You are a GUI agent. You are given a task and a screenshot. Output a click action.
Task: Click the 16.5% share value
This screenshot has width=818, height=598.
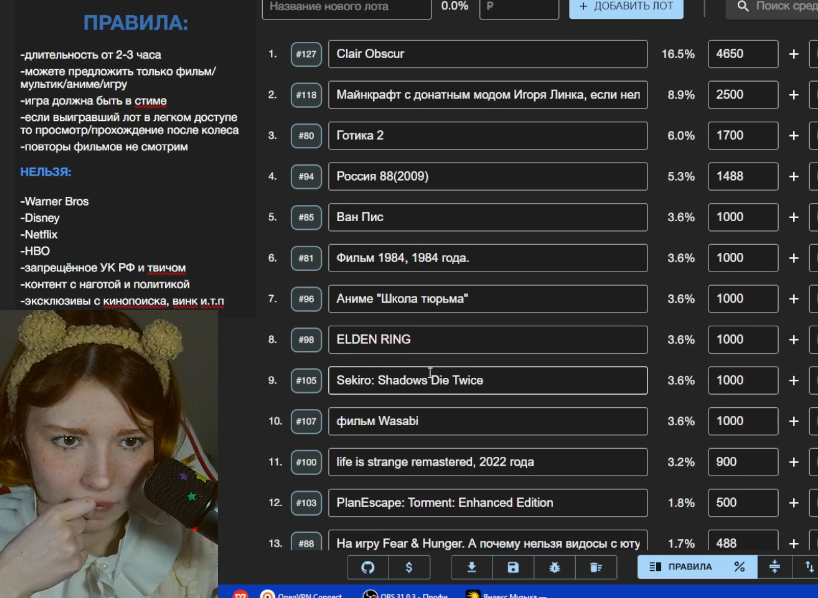(x=678, y=54)
